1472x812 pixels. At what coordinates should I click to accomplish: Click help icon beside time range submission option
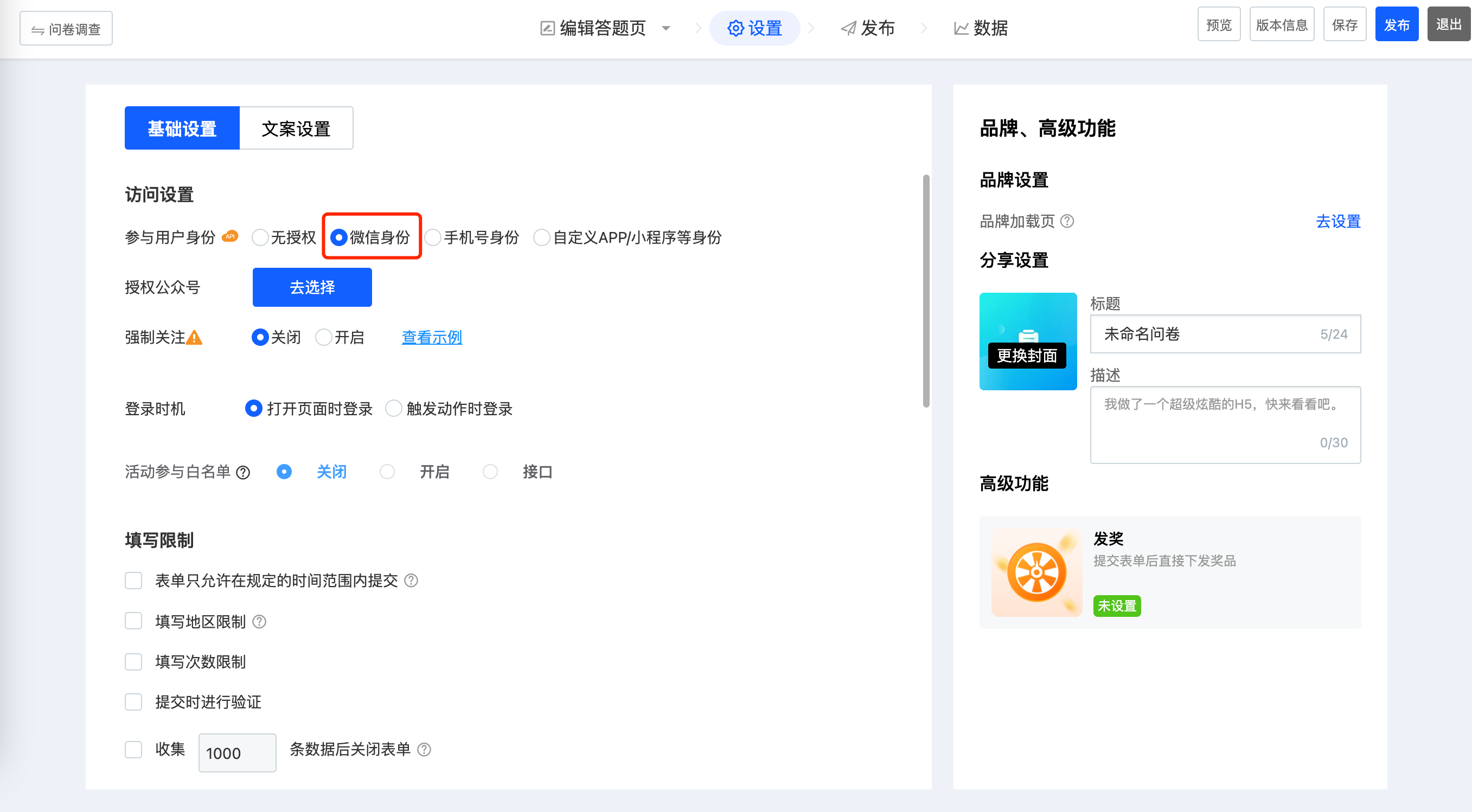[411, 581]
